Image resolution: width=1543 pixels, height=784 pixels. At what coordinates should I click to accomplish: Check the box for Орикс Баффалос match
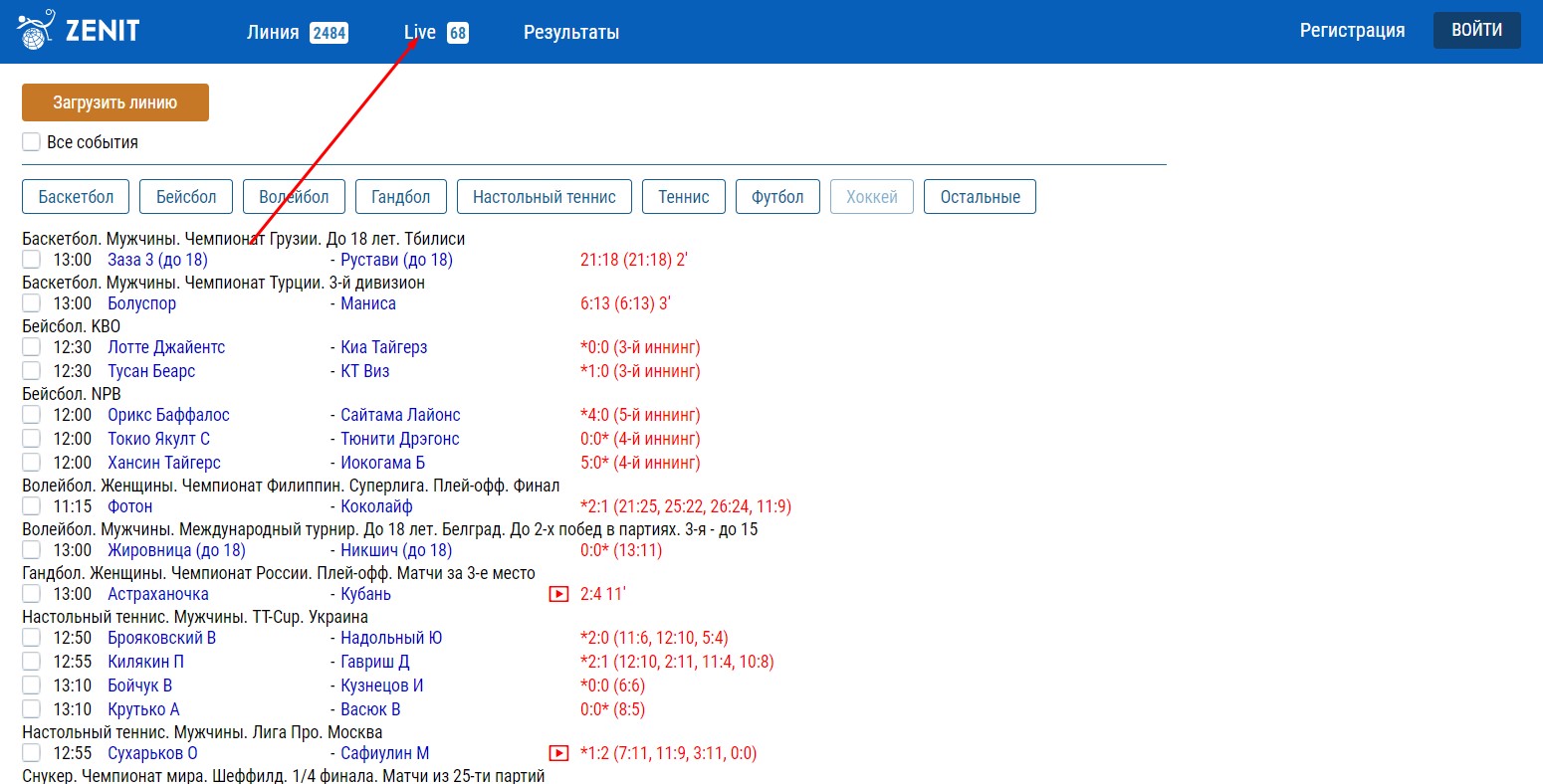click(x=32, y=415)
